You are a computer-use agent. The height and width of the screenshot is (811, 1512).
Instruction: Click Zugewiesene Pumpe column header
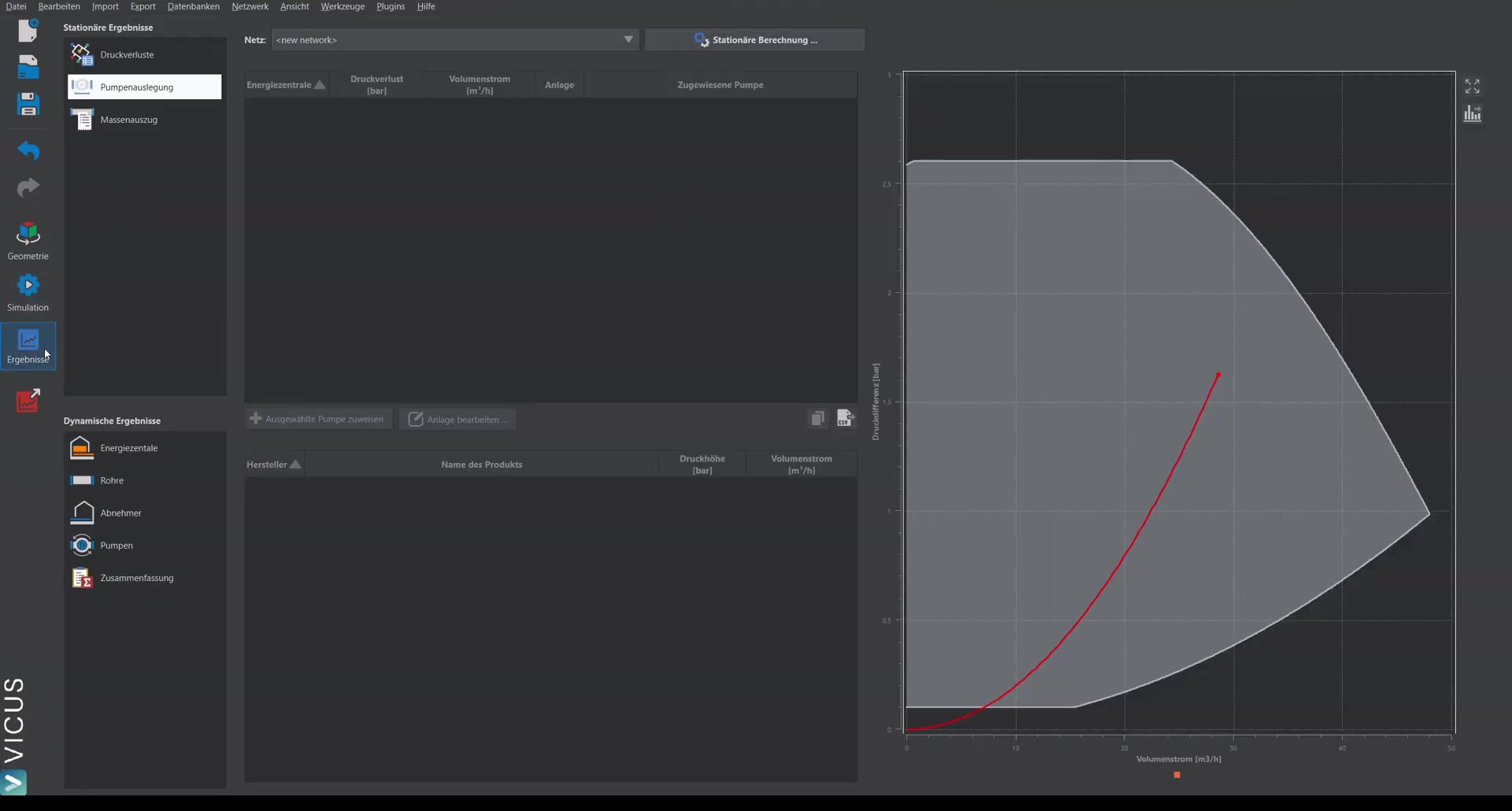click(721, 85)
